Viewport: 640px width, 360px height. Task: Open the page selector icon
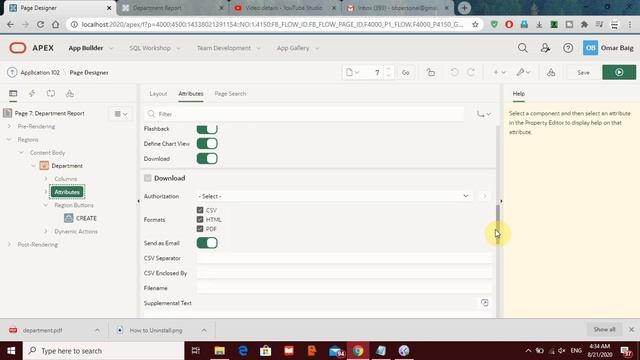coord(352,72)
